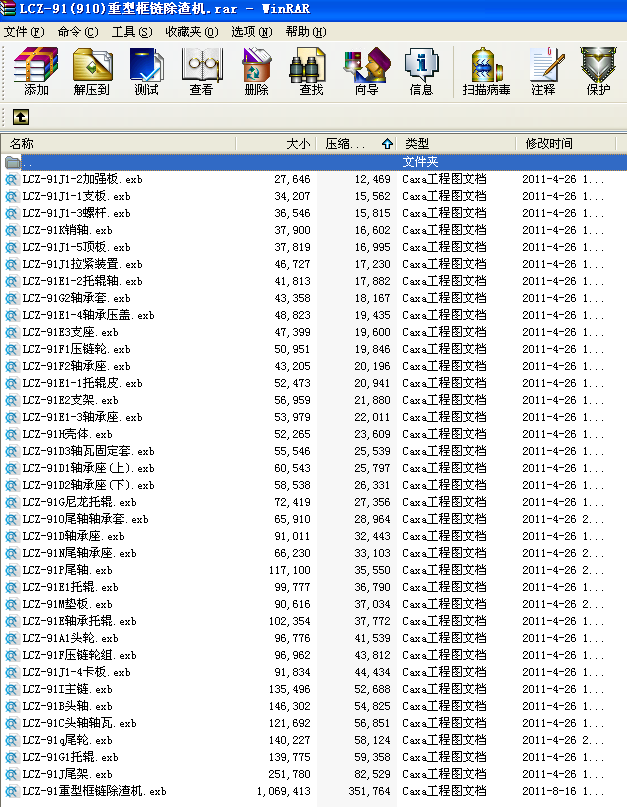Sort by Type (类型) column header
627x807 pixels.
(x=456, y=144)
